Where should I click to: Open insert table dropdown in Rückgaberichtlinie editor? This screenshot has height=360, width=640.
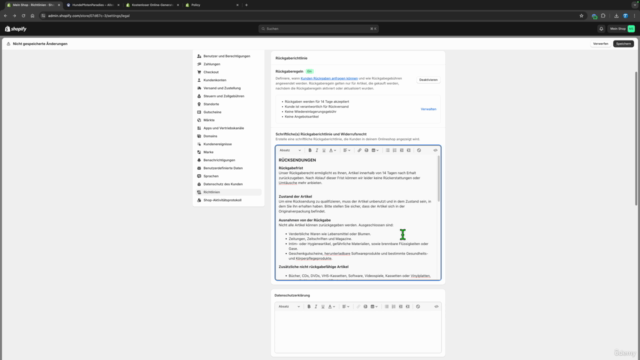[375, 150]
